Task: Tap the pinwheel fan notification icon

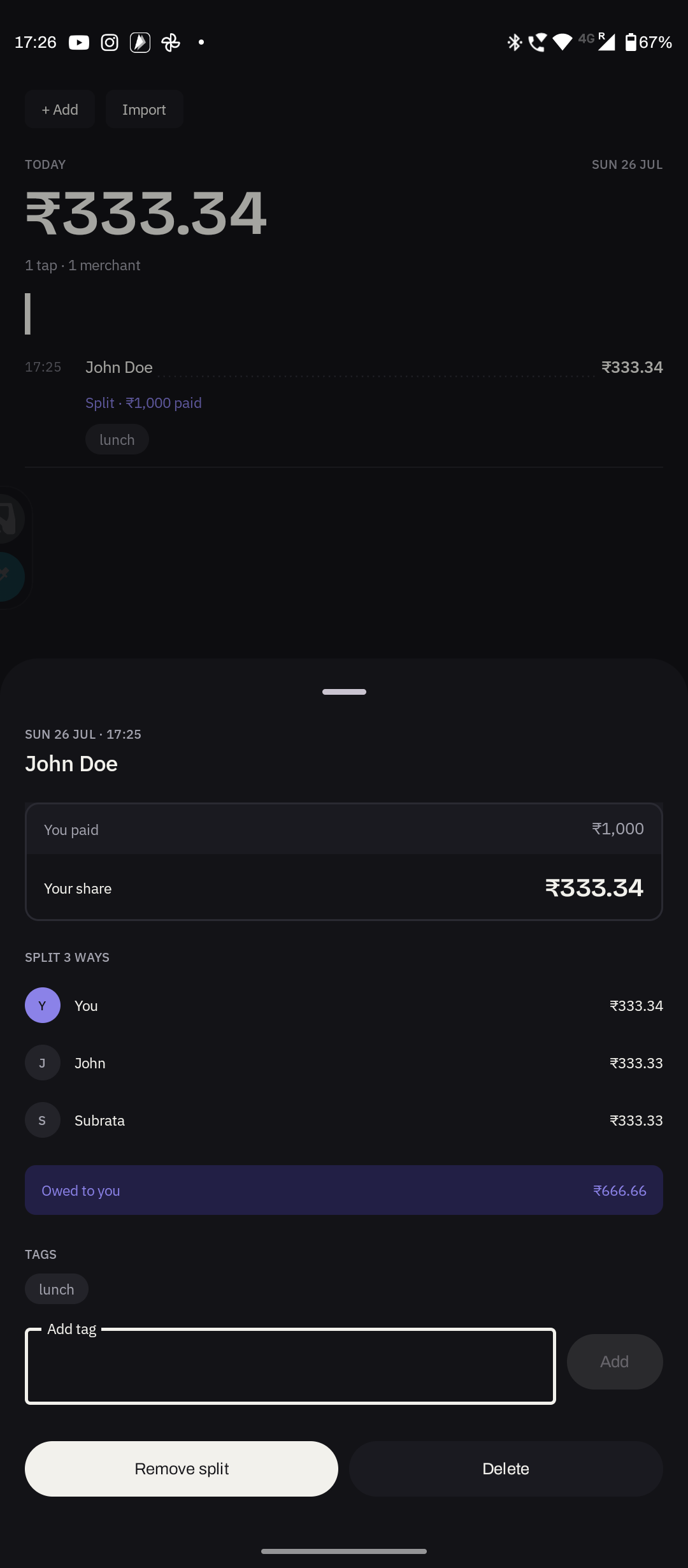Action: 171,43
